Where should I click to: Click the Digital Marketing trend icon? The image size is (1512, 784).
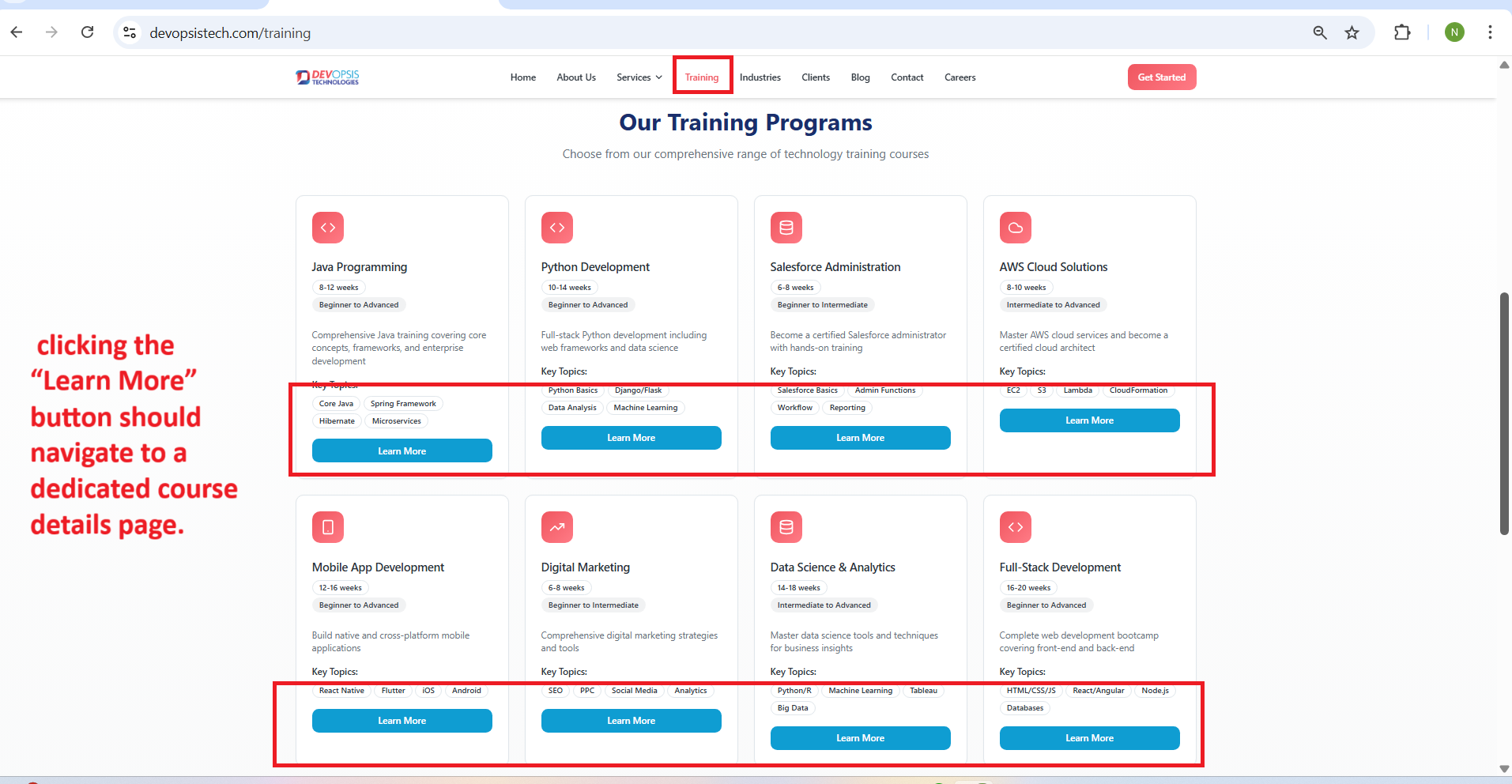tap(557, 527)
